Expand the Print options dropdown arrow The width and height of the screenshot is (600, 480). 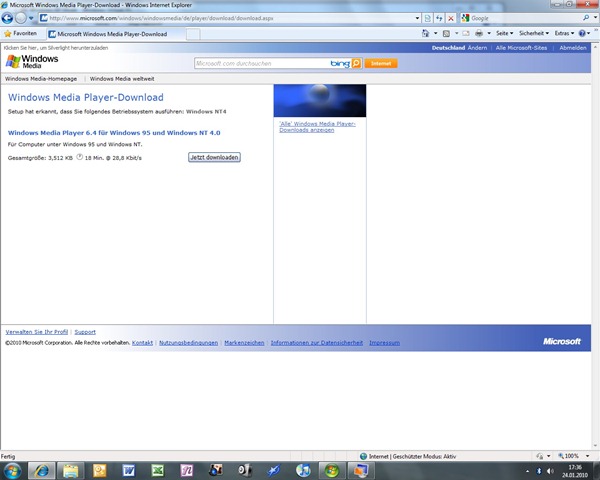(489, 33)
